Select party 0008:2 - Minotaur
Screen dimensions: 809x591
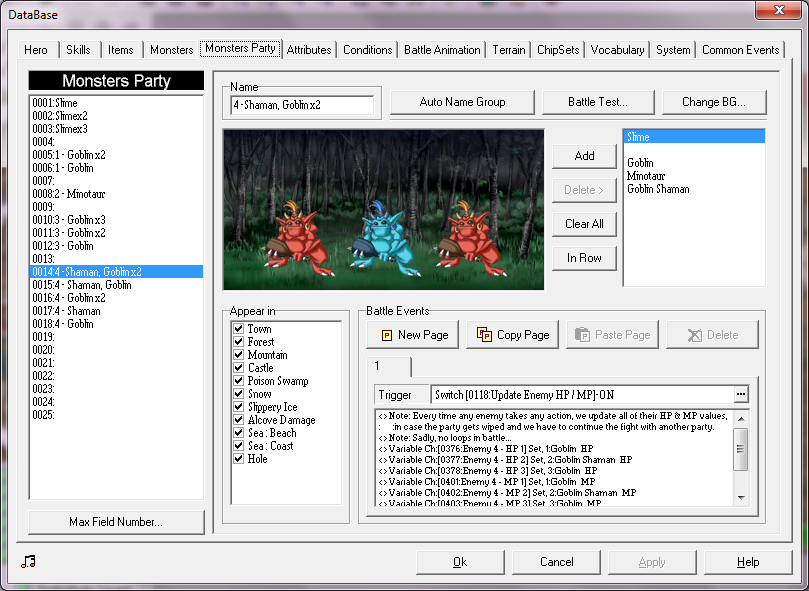pyautogui.click(x=116, y=194)
